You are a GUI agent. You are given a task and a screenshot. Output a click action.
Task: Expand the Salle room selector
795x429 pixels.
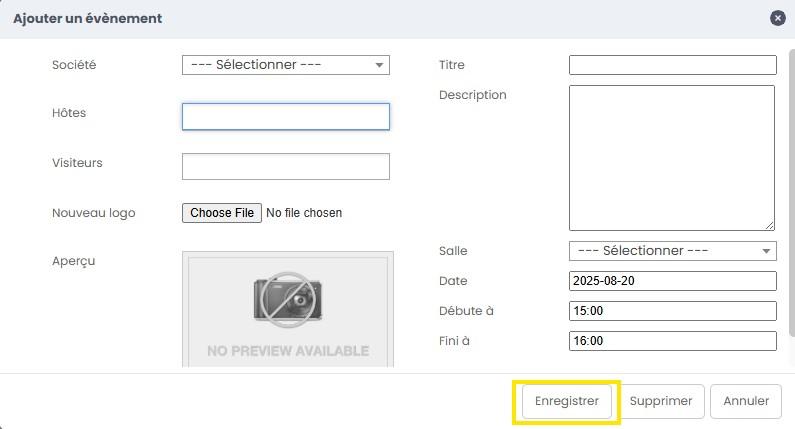[672, 251]
